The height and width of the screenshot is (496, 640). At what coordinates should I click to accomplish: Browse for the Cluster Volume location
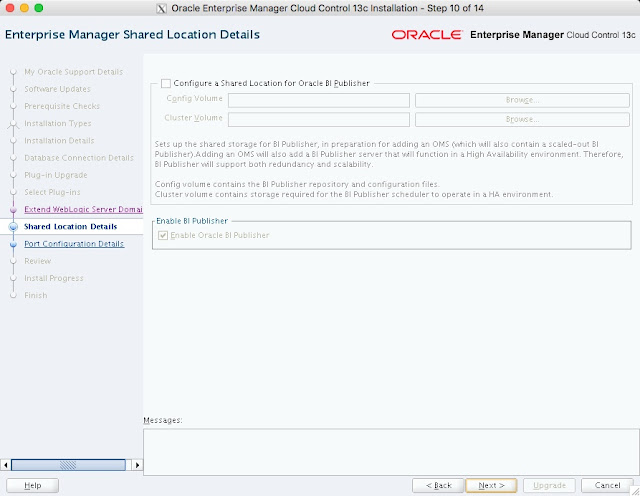522,120
